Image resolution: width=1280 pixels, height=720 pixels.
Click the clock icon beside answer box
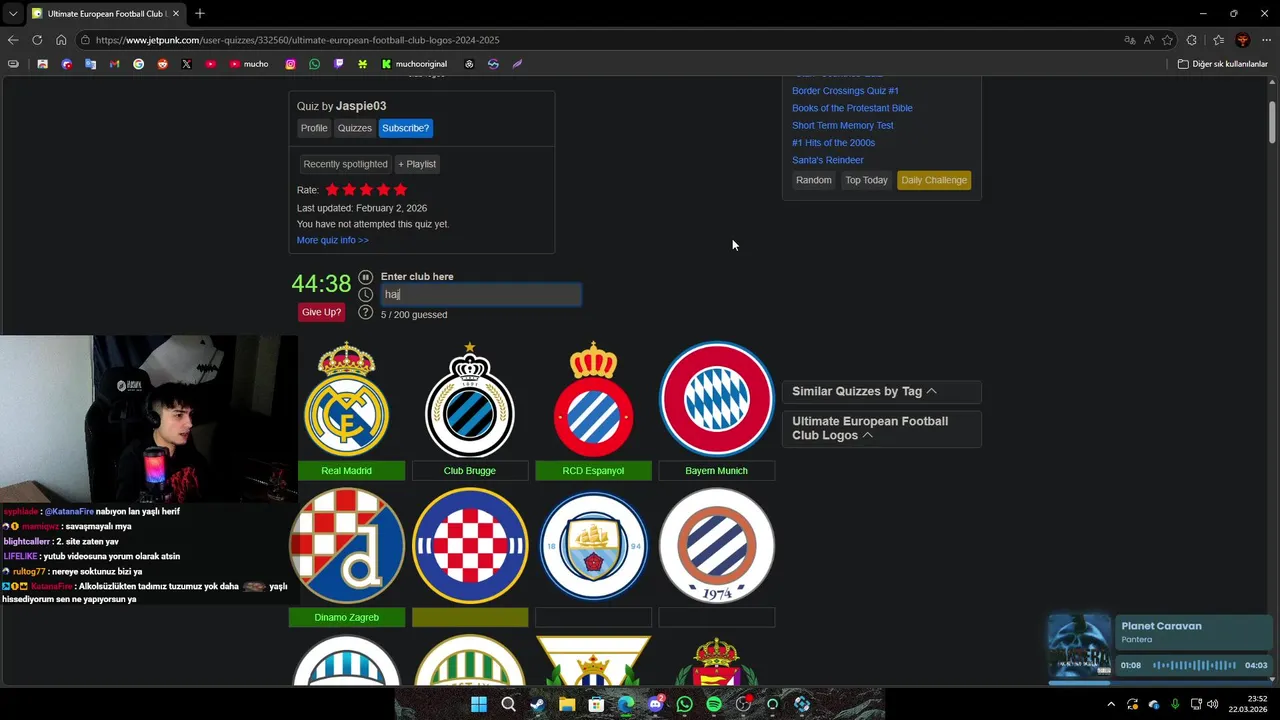pyautogui.click(x=365, y=294)
